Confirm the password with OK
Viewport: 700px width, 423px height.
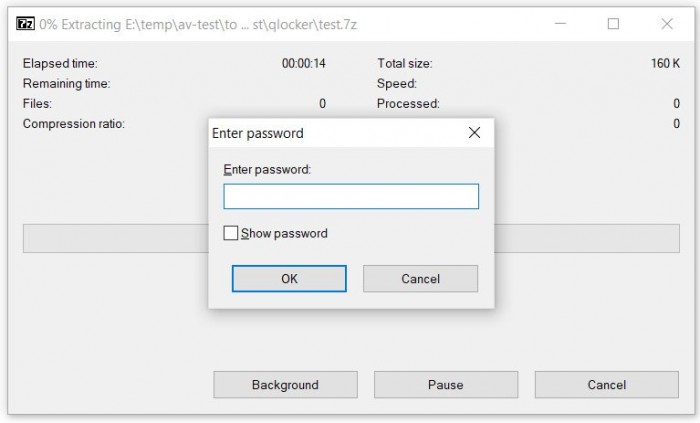(289, 279)
